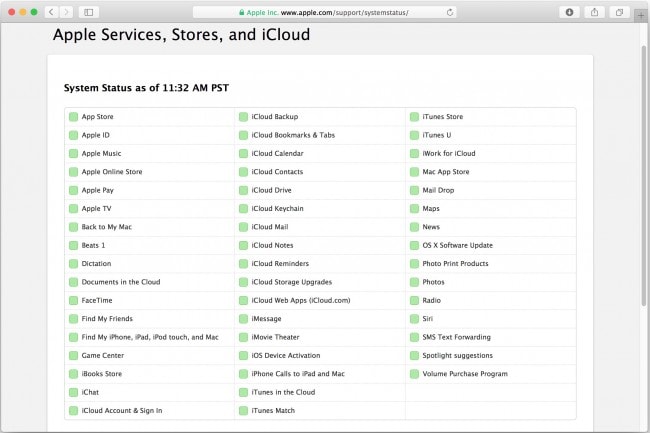
Task: Select the iCloud Drive status entry
Action: (x=271, y=190)
